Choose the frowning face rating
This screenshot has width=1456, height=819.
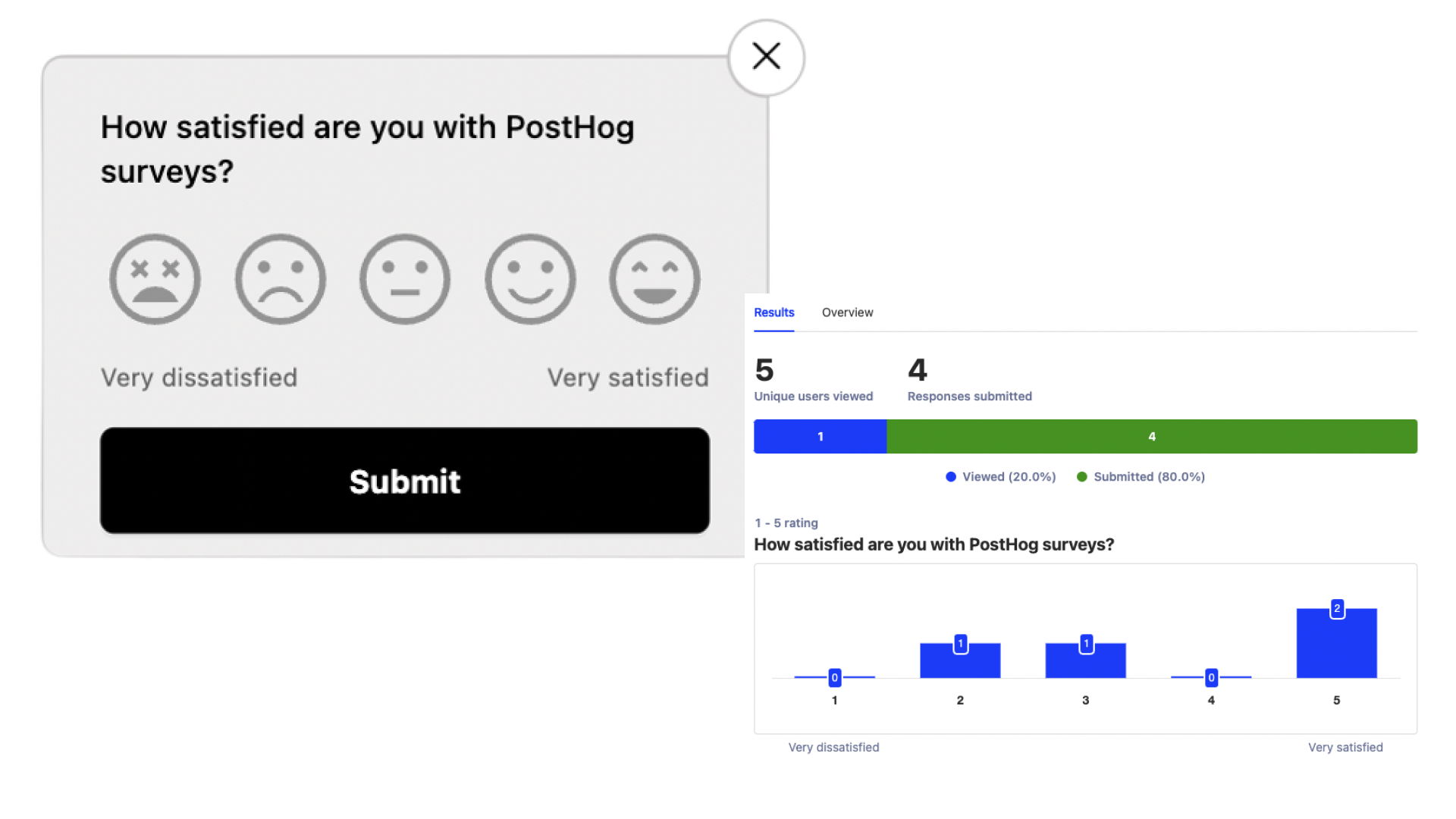pyautogui.click(x=280, y=279)
